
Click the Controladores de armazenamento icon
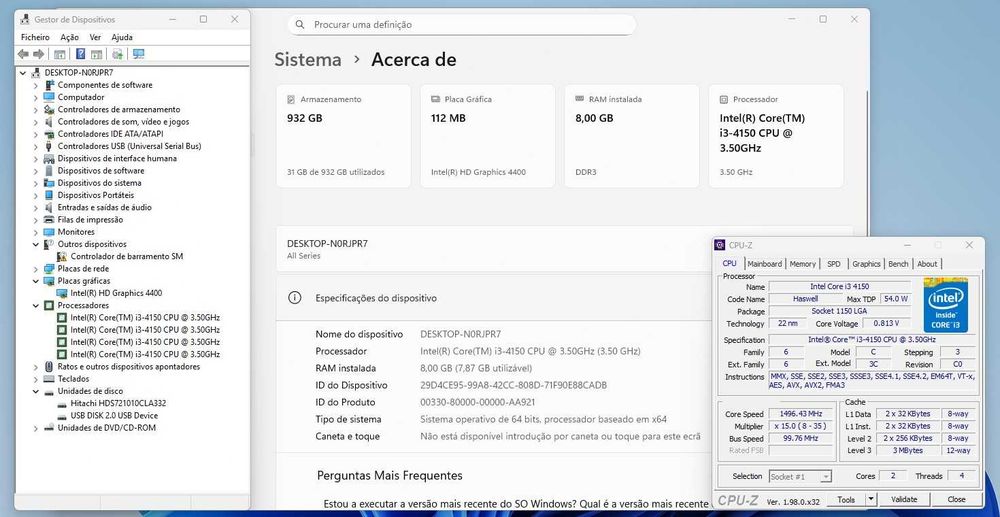tap(49, 109)
